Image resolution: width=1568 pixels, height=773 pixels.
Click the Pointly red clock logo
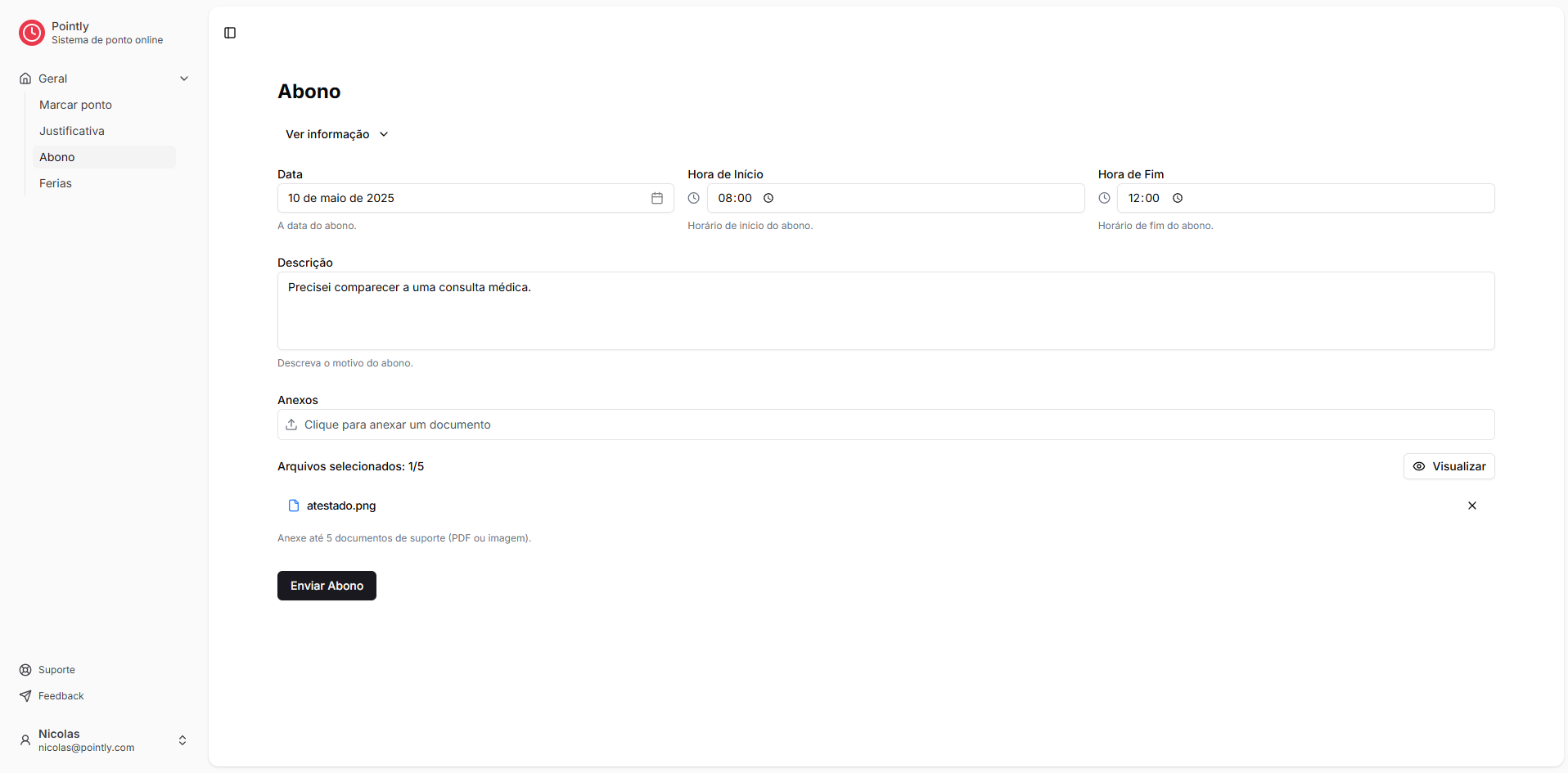point(32,33)
